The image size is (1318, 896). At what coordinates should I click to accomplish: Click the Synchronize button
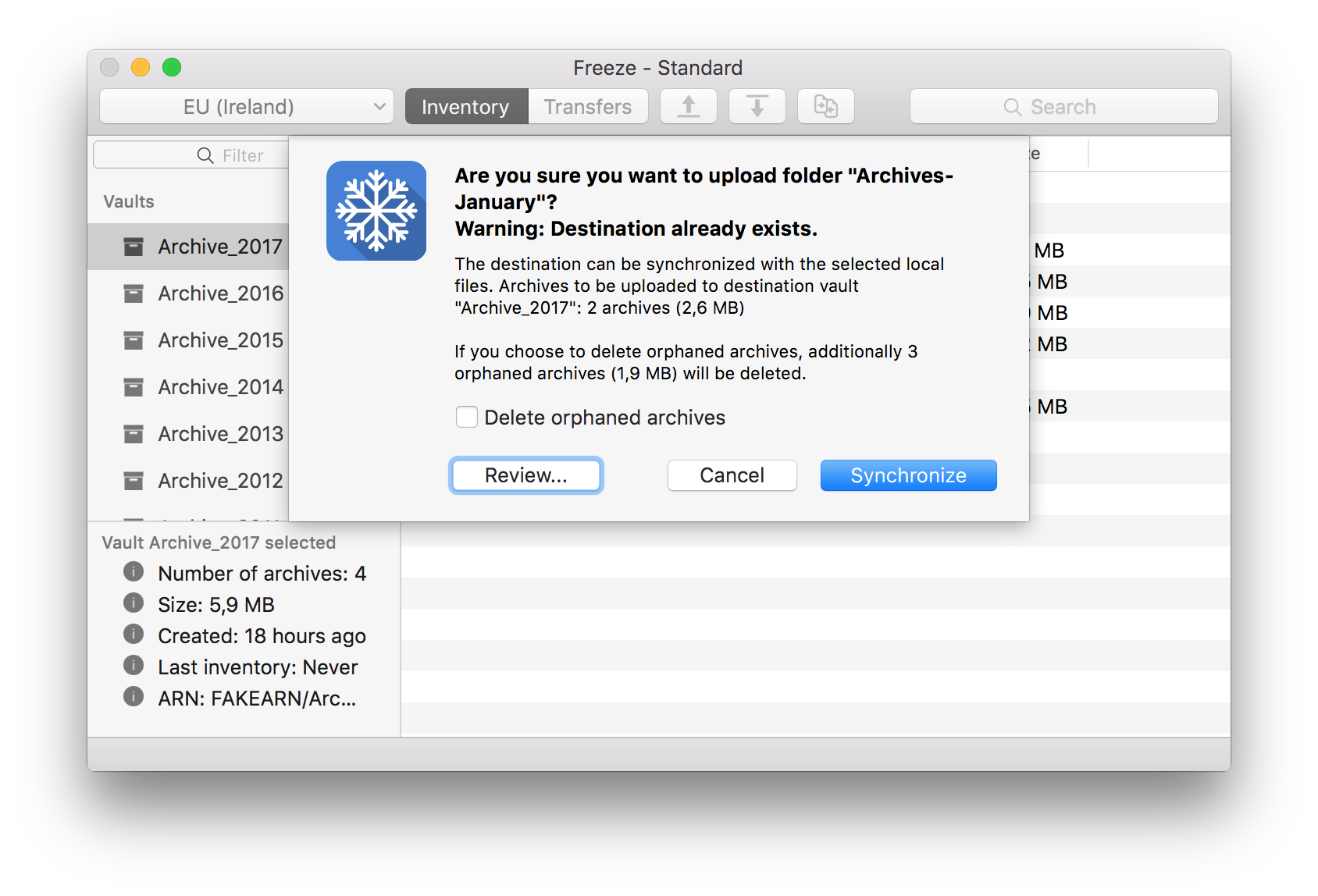(908, 475)
